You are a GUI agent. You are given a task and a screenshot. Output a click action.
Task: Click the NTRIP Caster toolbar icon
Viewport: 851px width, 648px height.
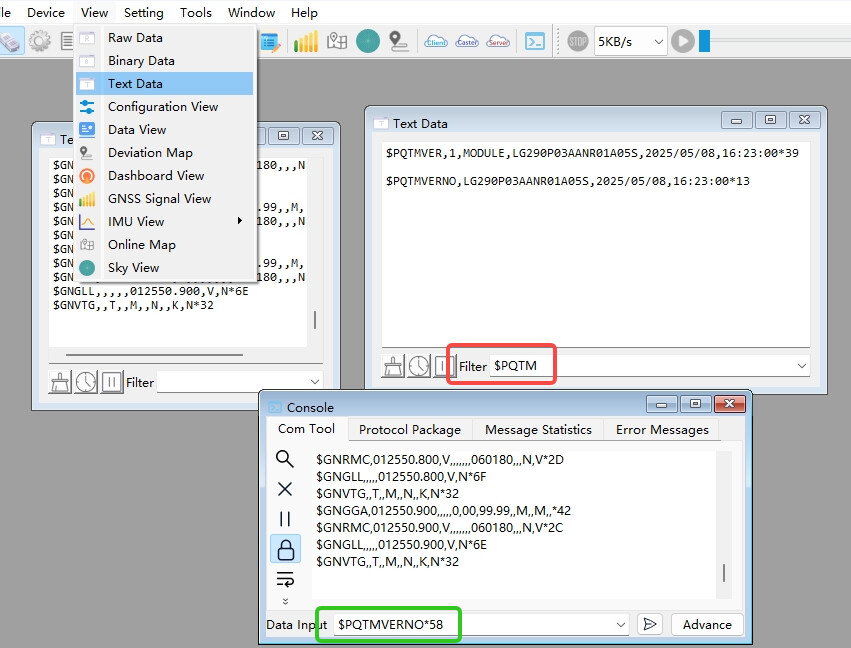pyautogui.click(x=467, y=41)
